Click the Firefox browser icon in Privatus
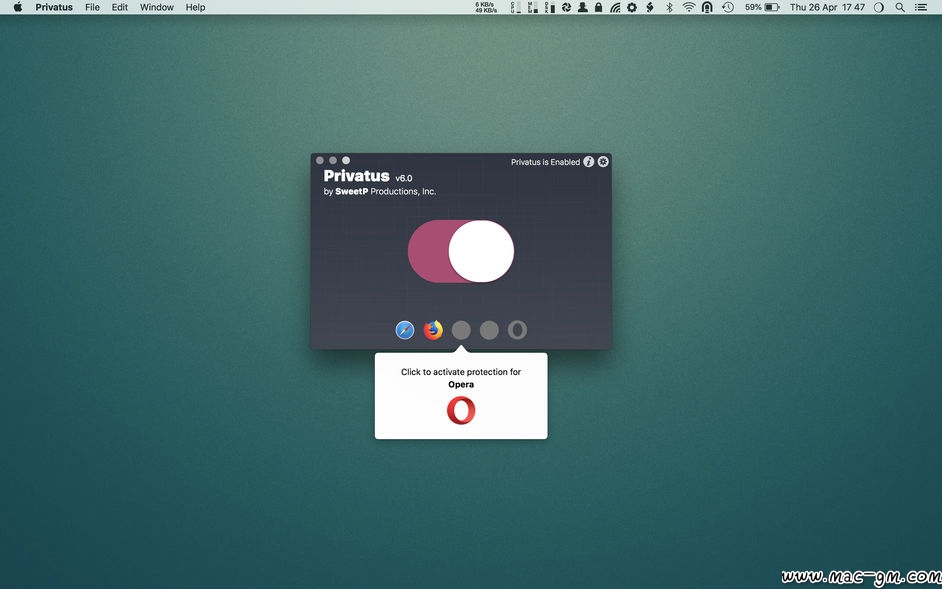Viewport: 942px width, 589px height. [x=433, y=330]
